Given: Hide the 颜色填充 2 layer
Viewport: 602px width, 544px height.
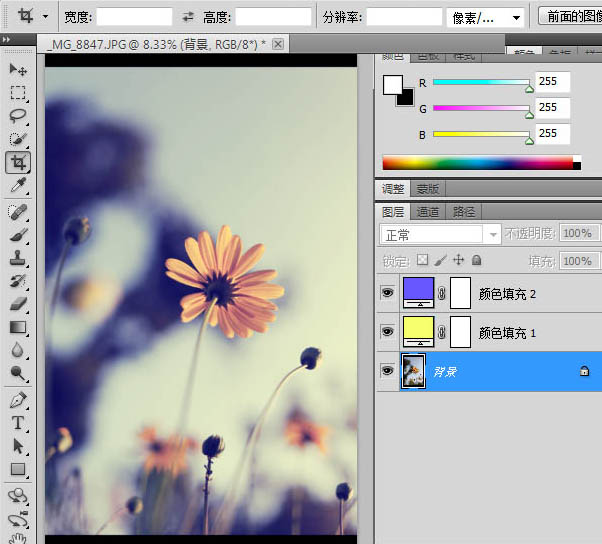Looking at the screenshot, I should click(x=387, y=294).
